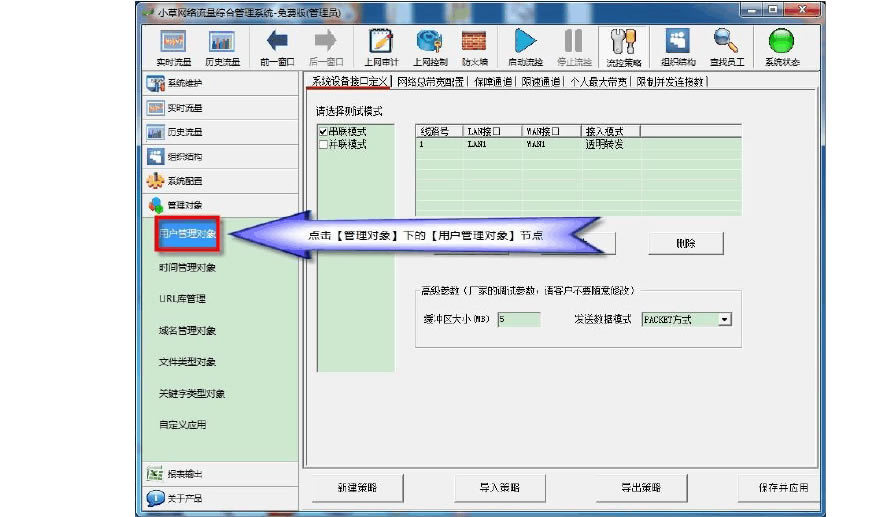893x517 pixels.
Task: Switch to the 网络总带宽配置 tab
Action: pyautogui.click(x=430, y=82)
